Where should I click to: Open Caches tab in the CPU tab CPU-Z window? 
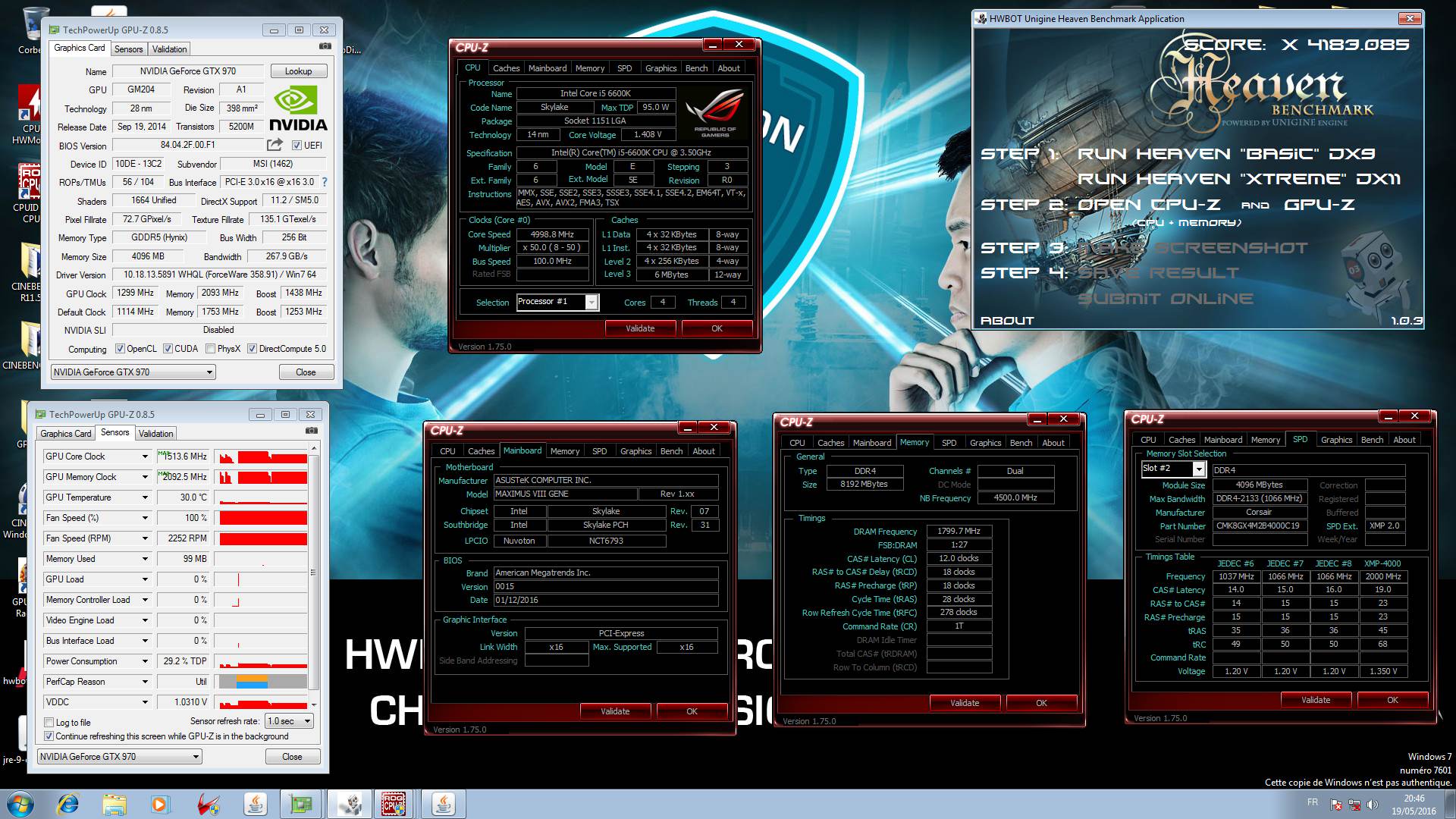506,68
